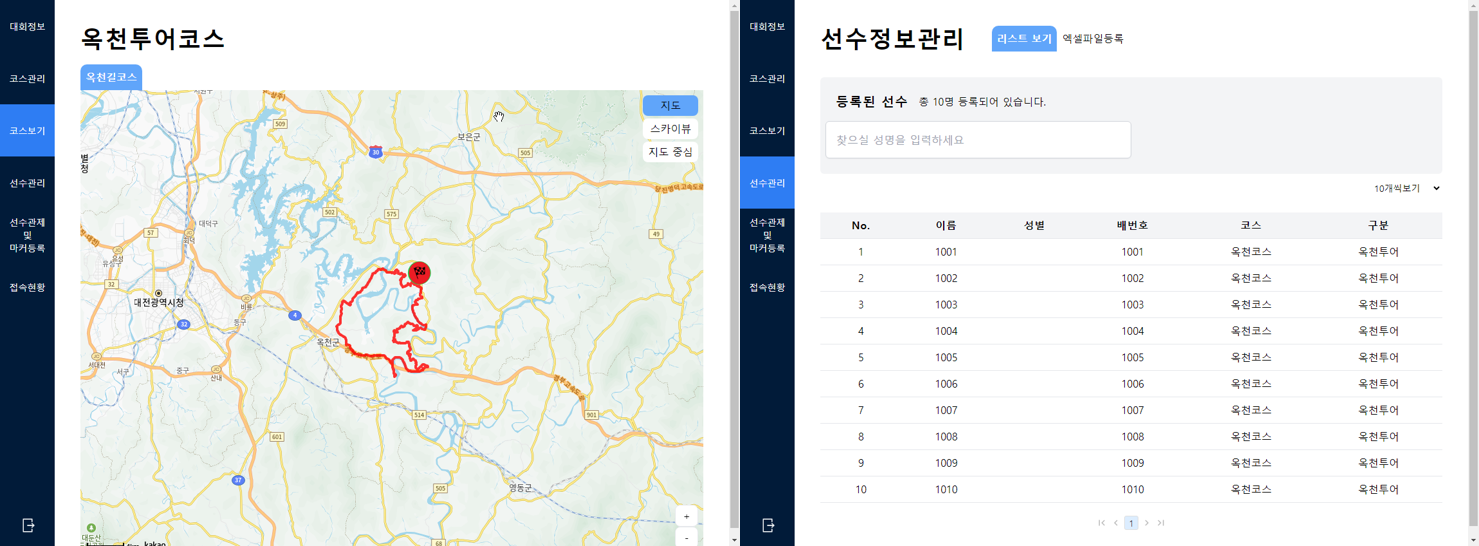Click the No. column header
Image resolution: width=1479 pixels, height=546 pixels.
point(860,226)
